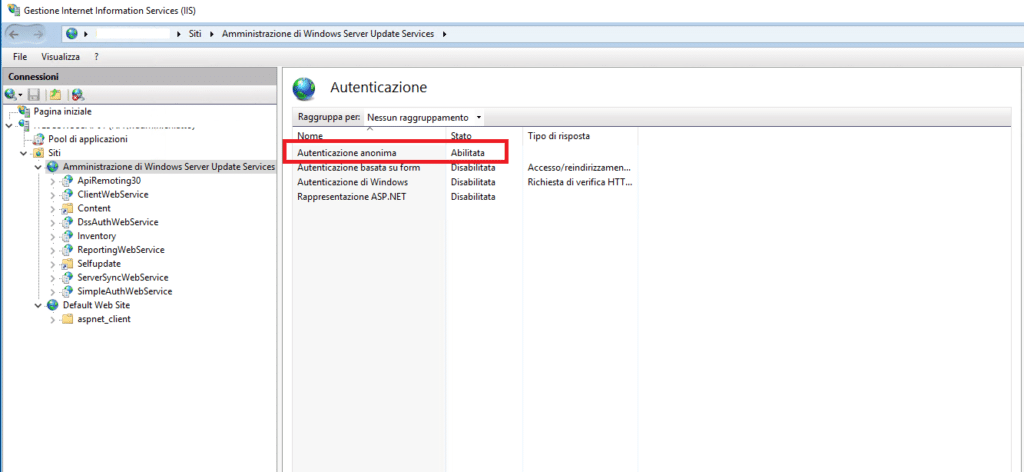1024x472 pixels.
Task: Select the Default Web Site tree item
Action: click(96, 305)
